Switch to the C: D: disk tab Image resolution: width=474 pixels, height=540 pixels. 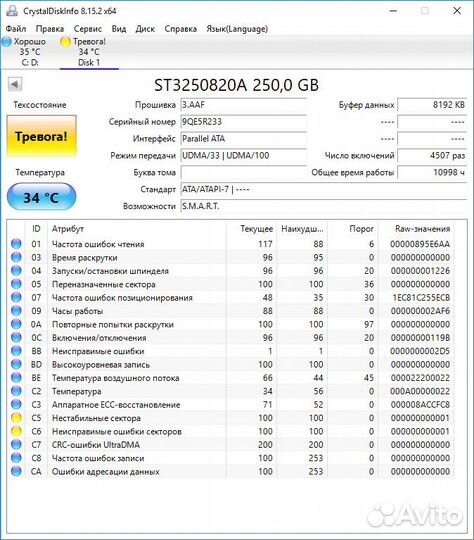(30, 52)
